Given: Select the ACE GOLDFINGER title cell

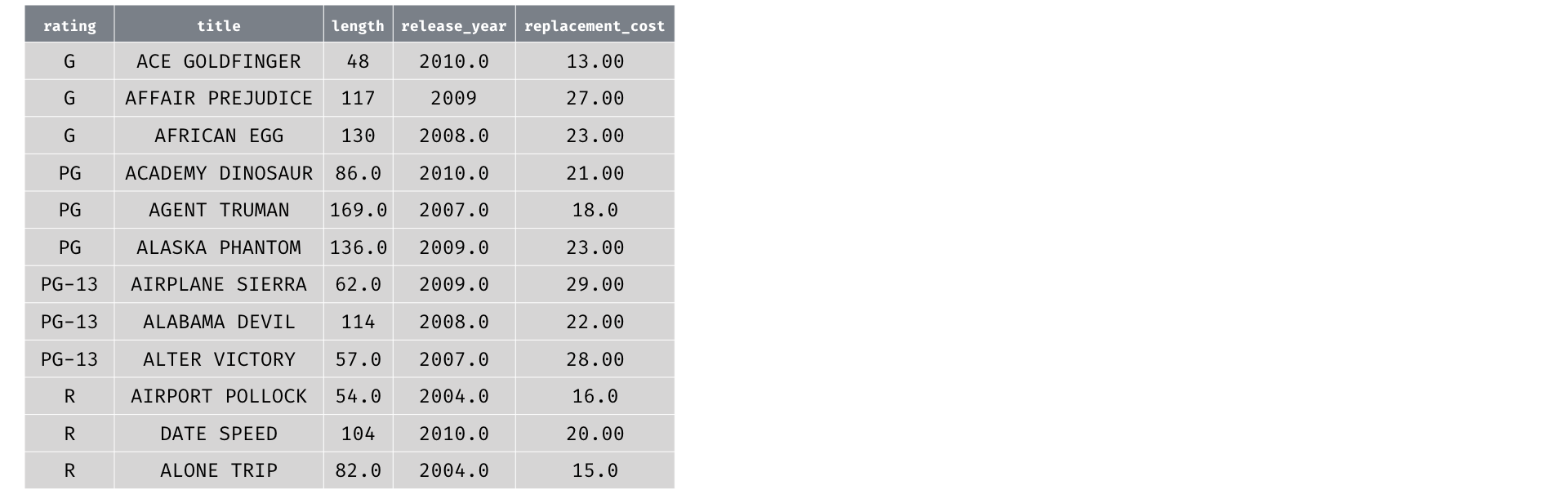Looking at the screenshot, I should [x=219, y=61].
